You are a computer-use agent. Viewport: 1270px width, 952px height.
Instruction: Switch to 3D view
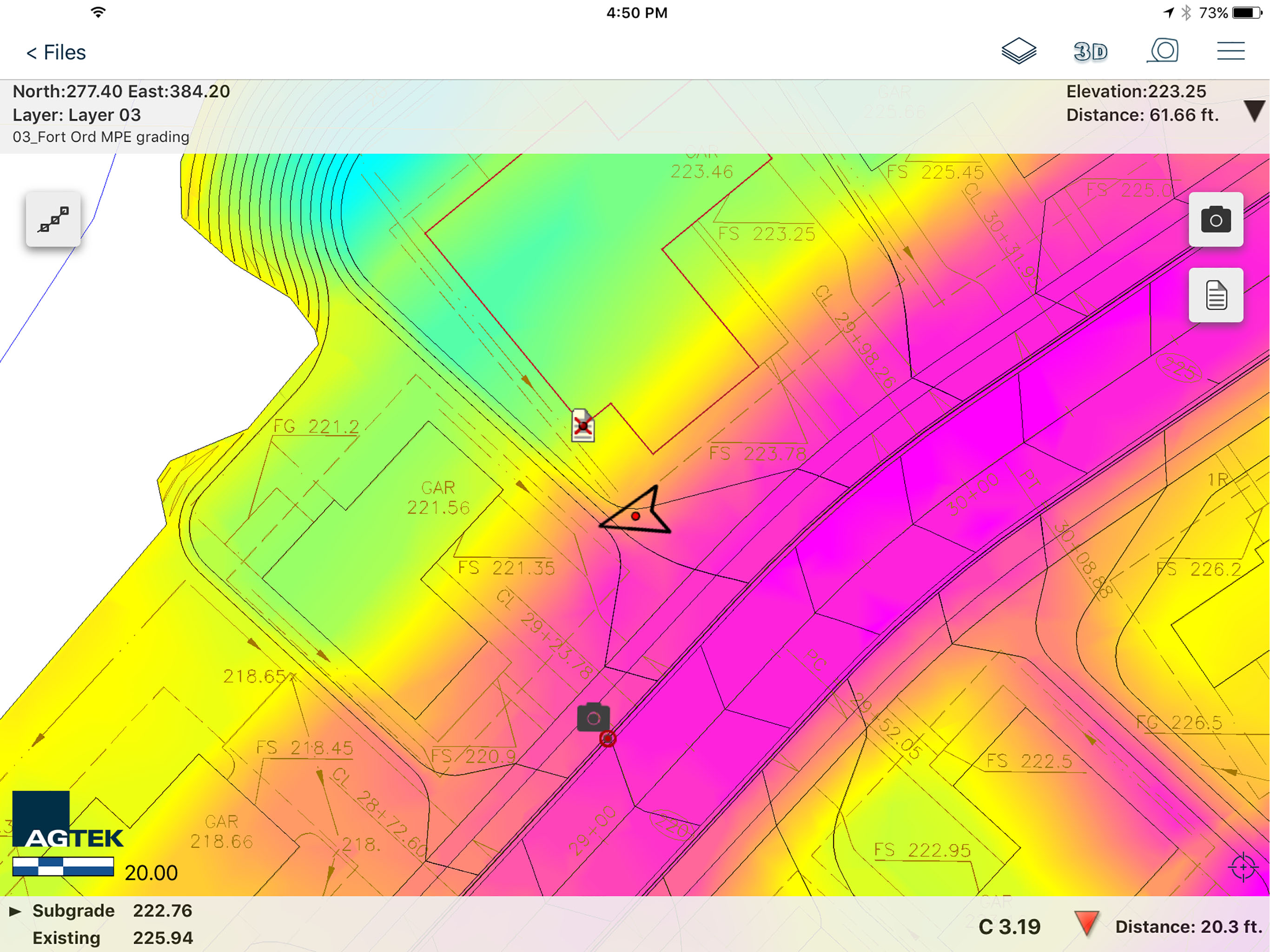tap(1090, 52)
